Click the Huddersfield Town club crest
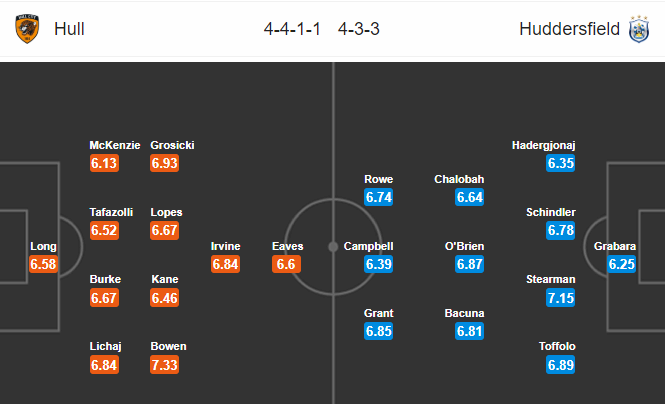The image size is (665, 404). (x=639, y=29)
